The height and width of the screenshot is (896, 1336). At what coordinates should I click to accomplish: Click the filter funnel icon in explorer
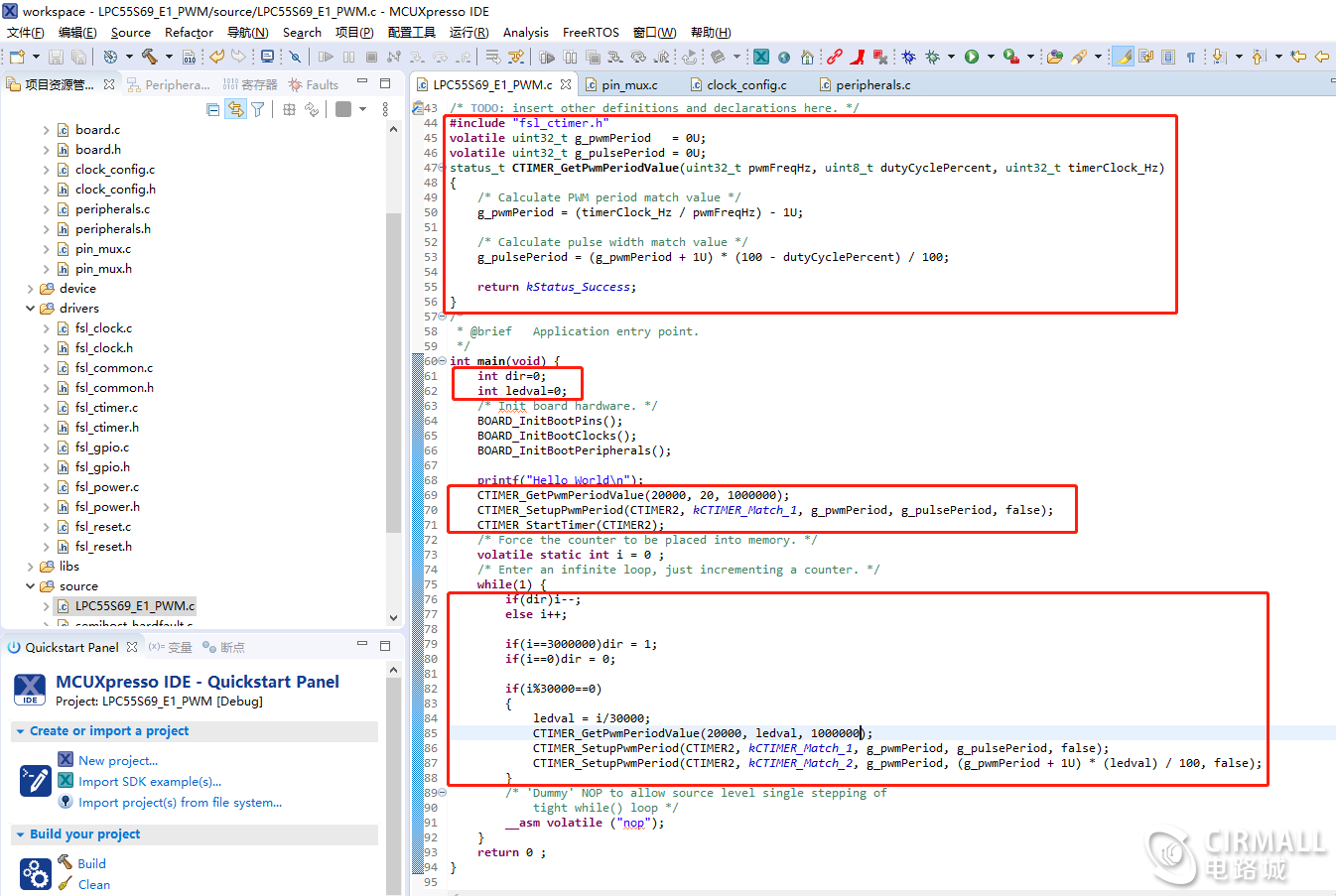(x=258, y=109)
